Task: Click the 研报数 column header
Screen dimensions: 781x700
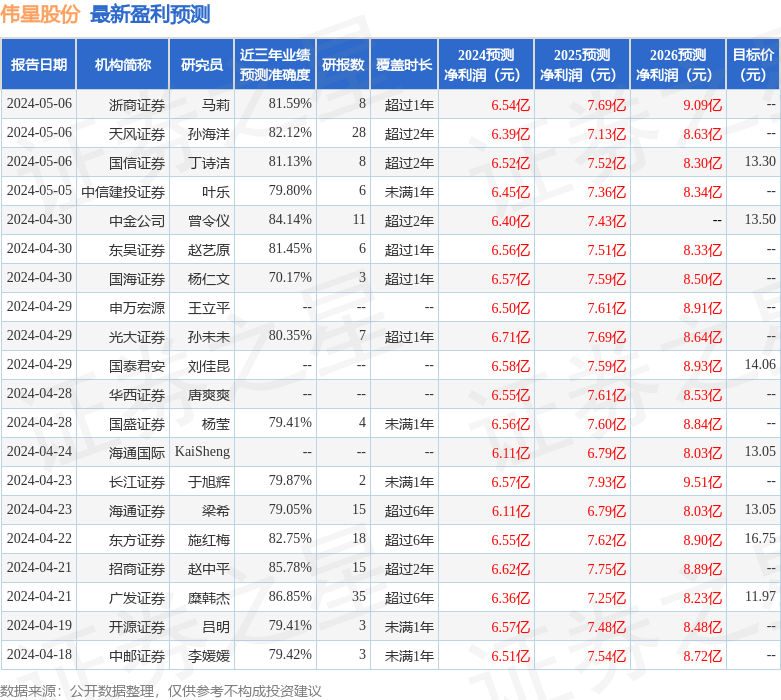Action: pos(343,65)
